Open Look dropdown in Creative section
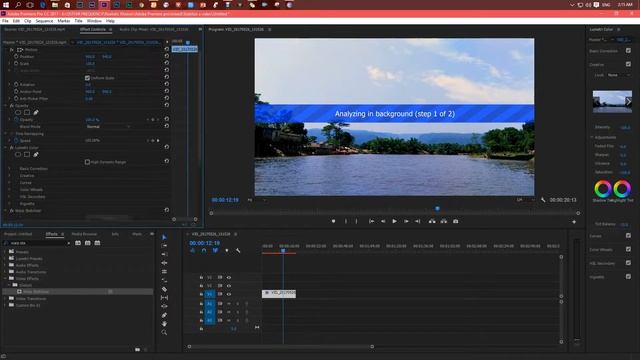The image size is (640, 360). point(618,75)
